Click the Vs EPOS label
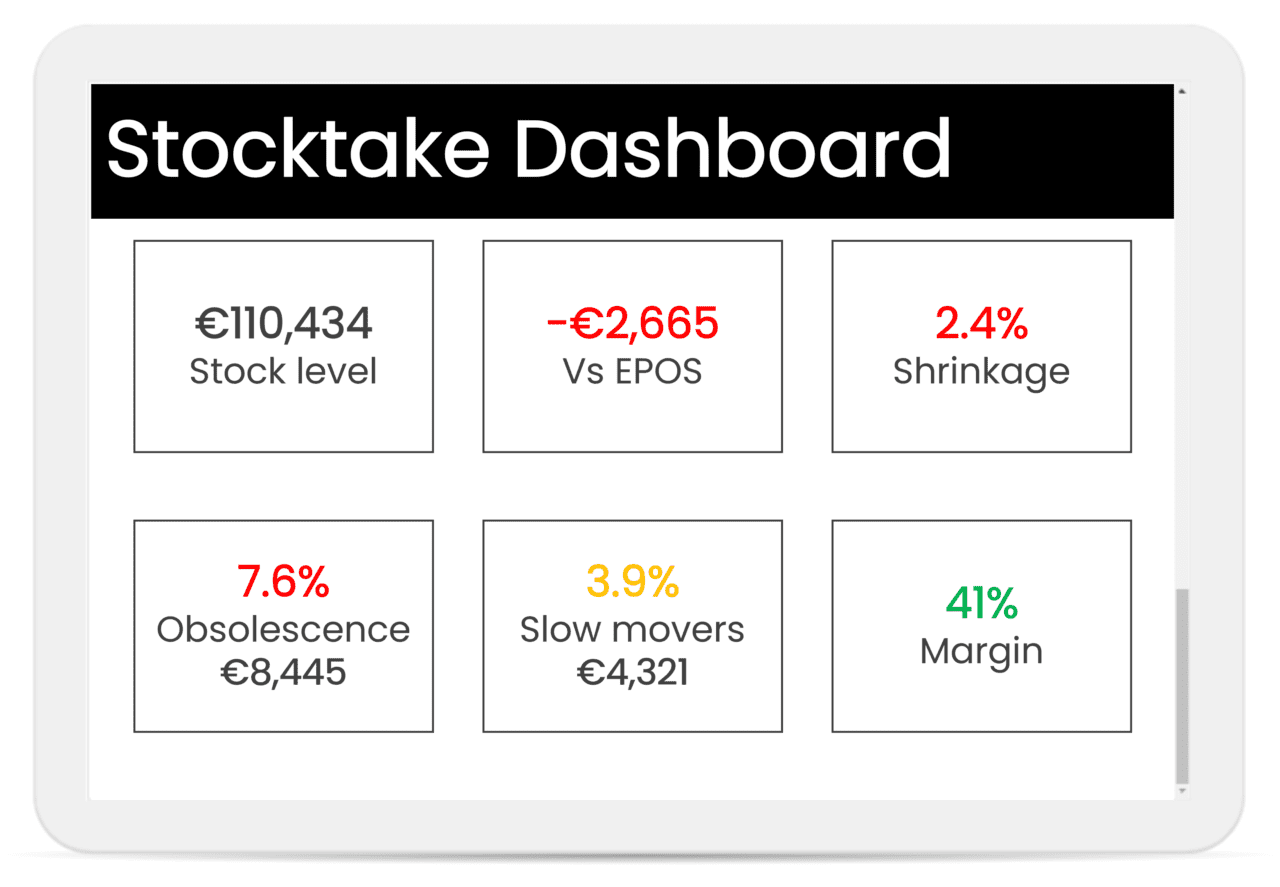 click(x=631, y=371)
